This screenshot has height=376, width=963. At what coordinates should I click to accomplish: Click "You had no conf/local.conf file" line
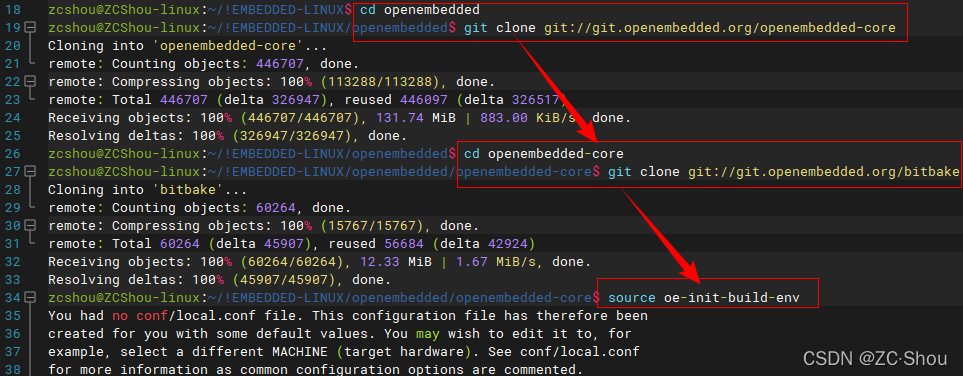click(x=348, y=316)
